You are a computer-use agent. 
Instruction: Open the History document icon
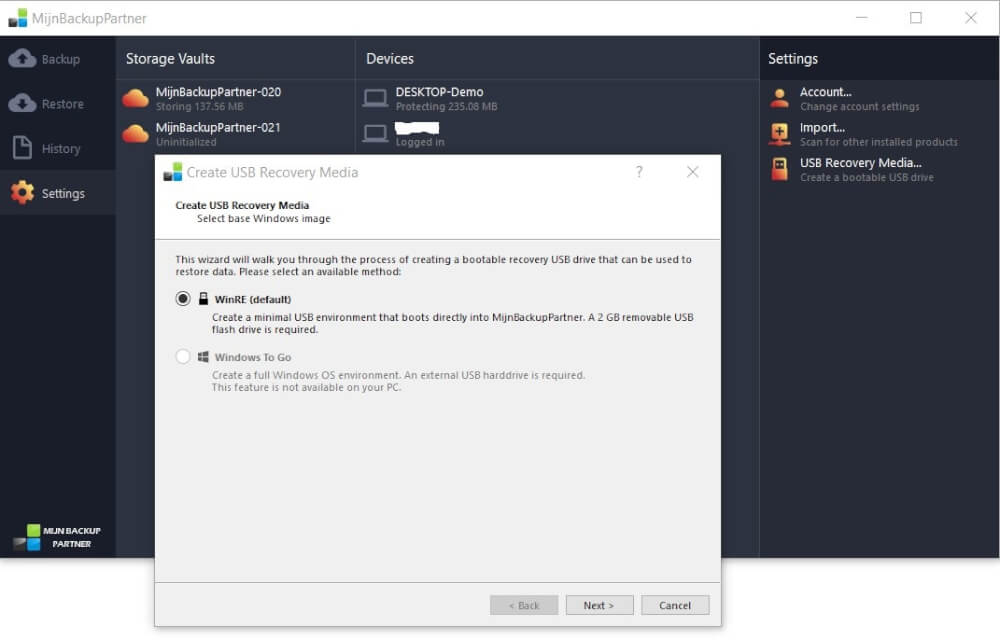tap(22, 148)
